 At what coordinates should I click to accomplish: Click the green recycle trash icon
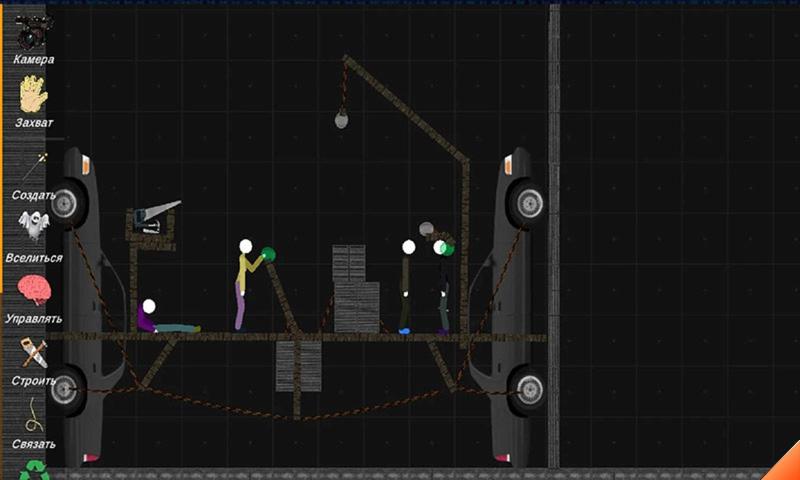click(35, 468)
